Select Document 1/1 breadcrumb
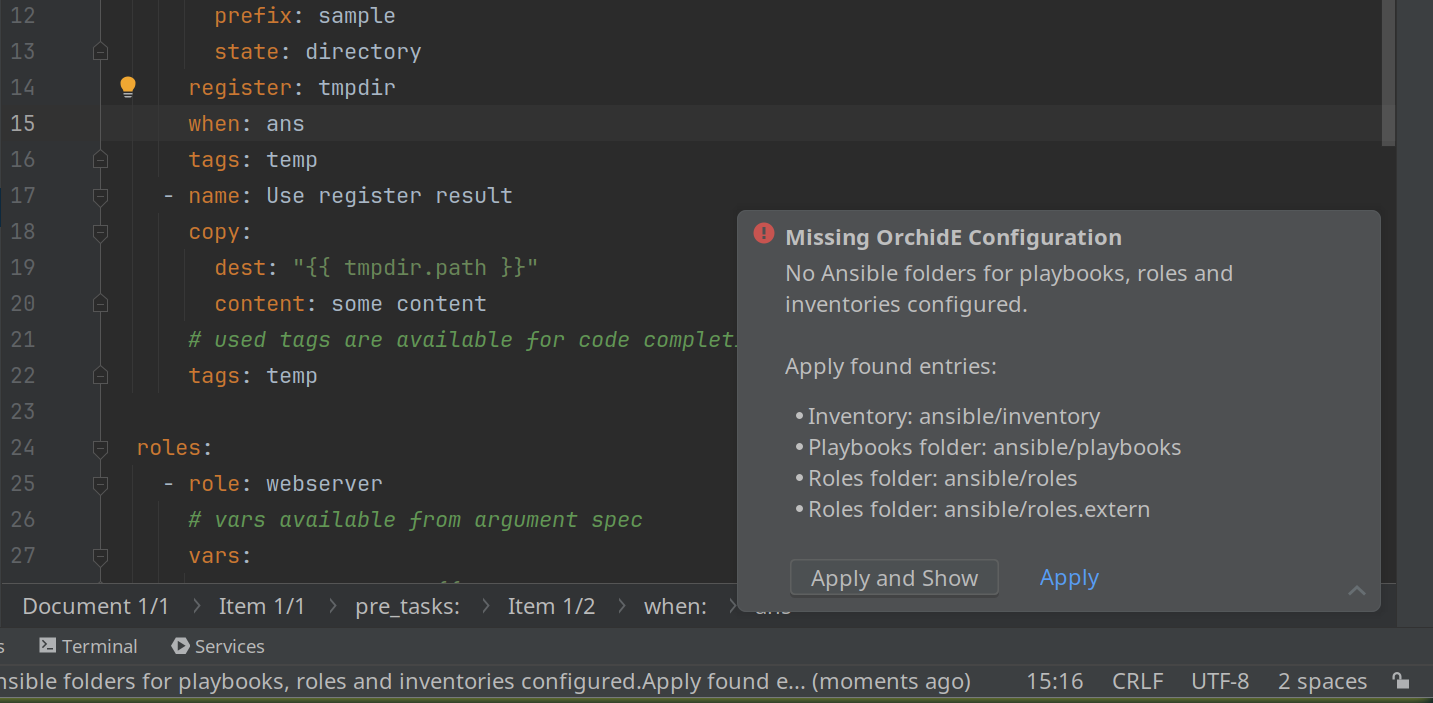This screenshot has width=1433, height=703. 95,606
